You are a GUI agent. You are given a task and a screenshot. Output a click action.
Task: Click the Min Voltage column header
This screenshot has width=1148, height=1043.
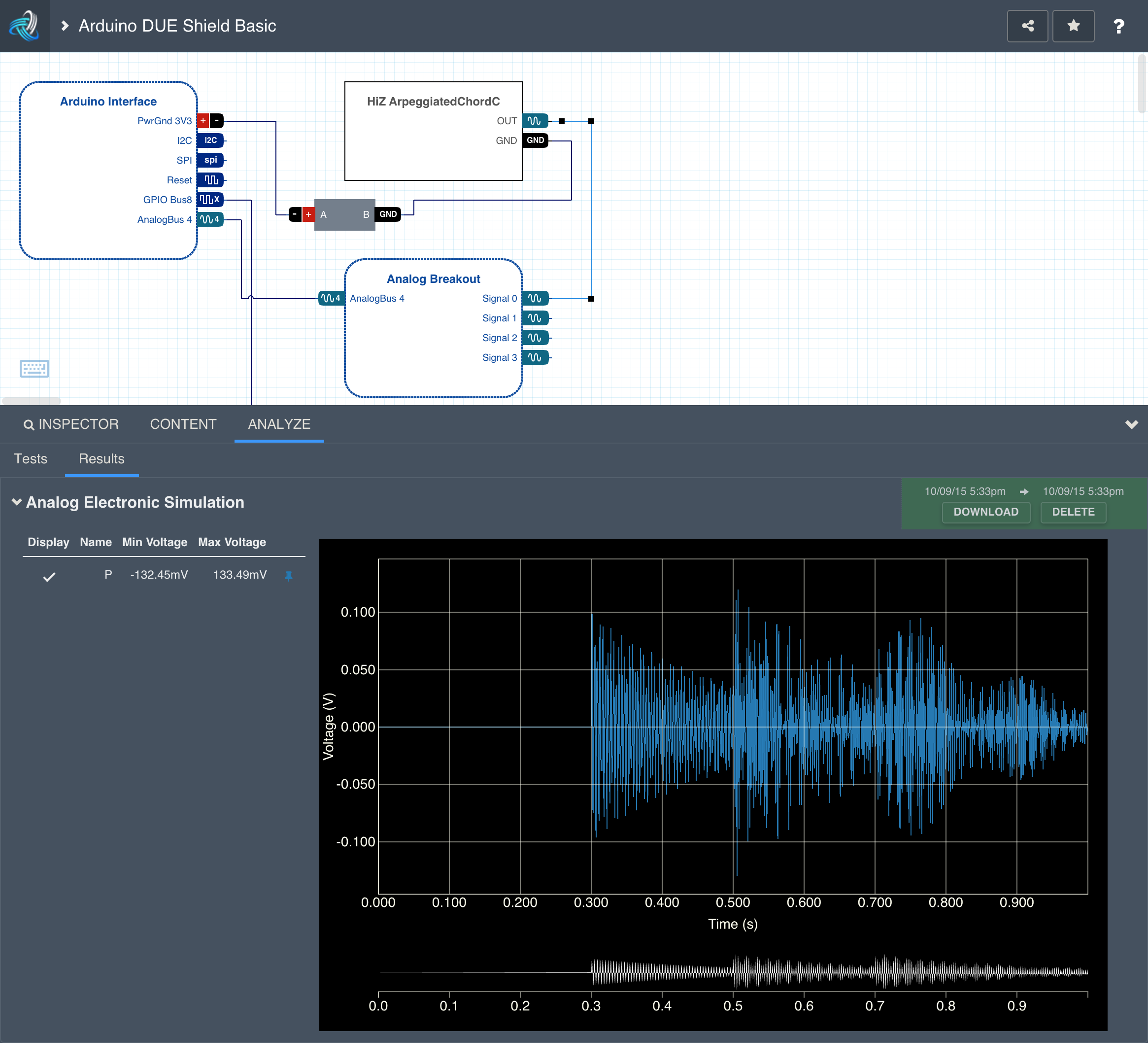[155, 542]
